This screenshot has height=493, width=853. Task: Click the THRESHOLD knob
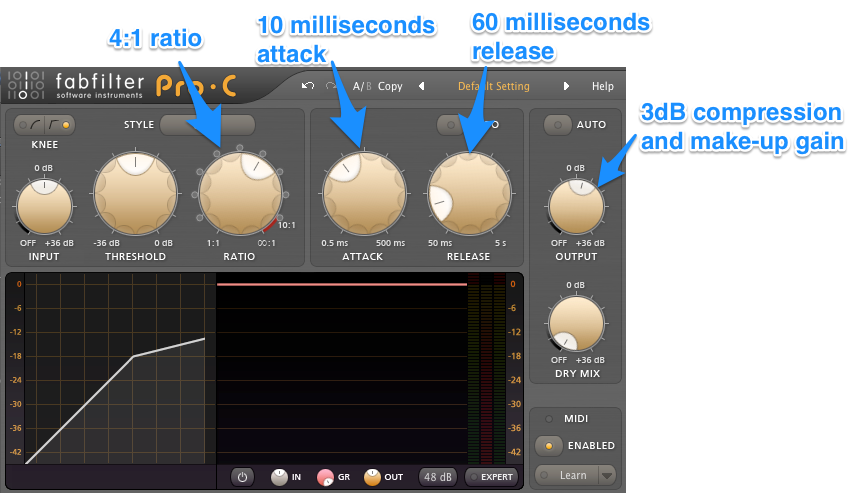click(135, 194)
